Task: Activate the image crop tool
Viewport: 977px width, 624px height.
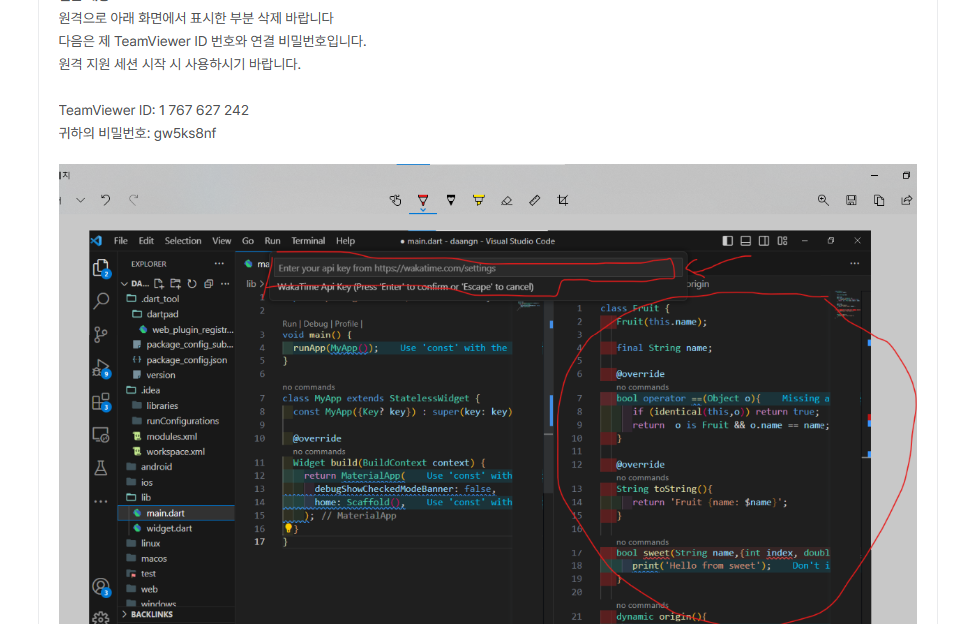Action: click(x=563, y=200)
